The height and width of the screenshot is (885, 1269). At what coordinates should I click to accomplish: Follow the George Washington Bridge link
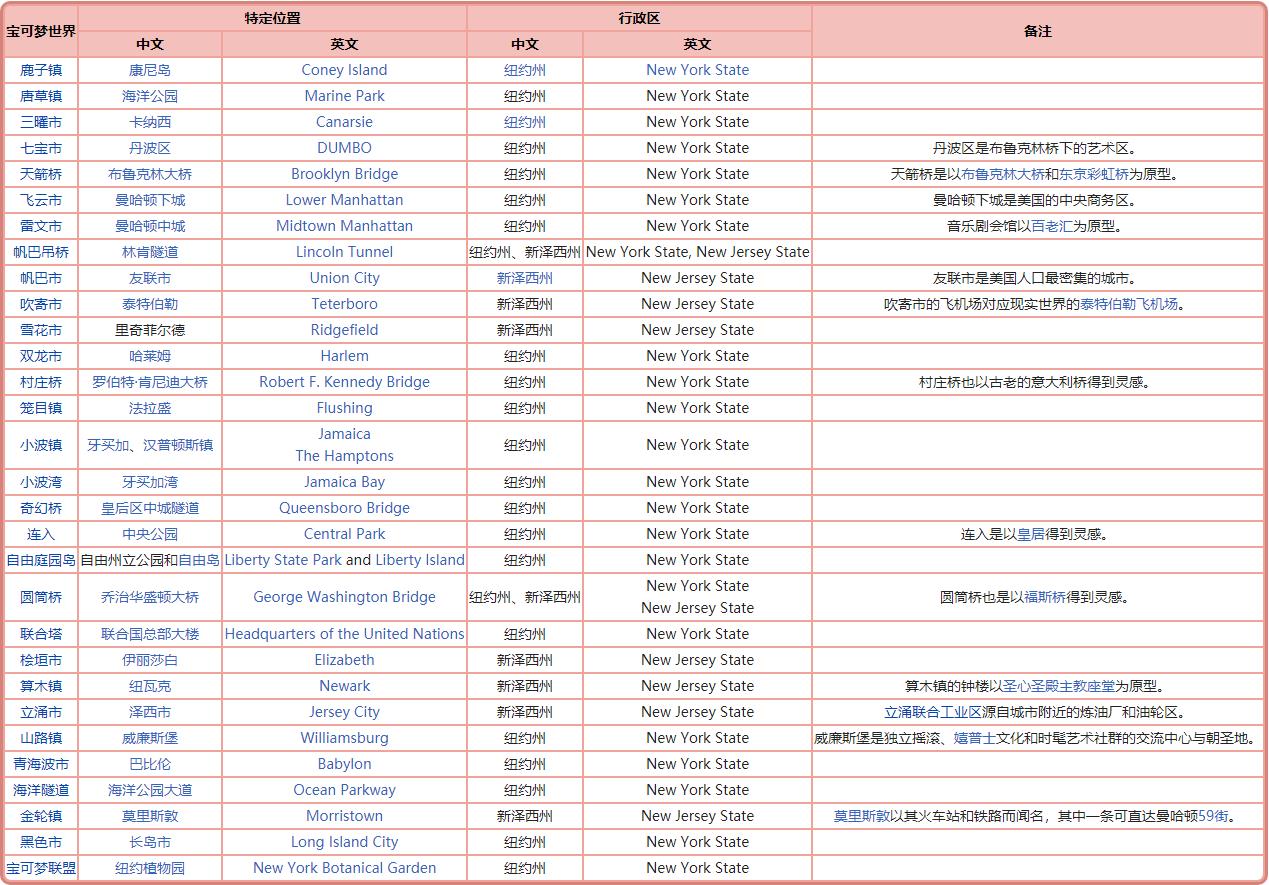344,597
